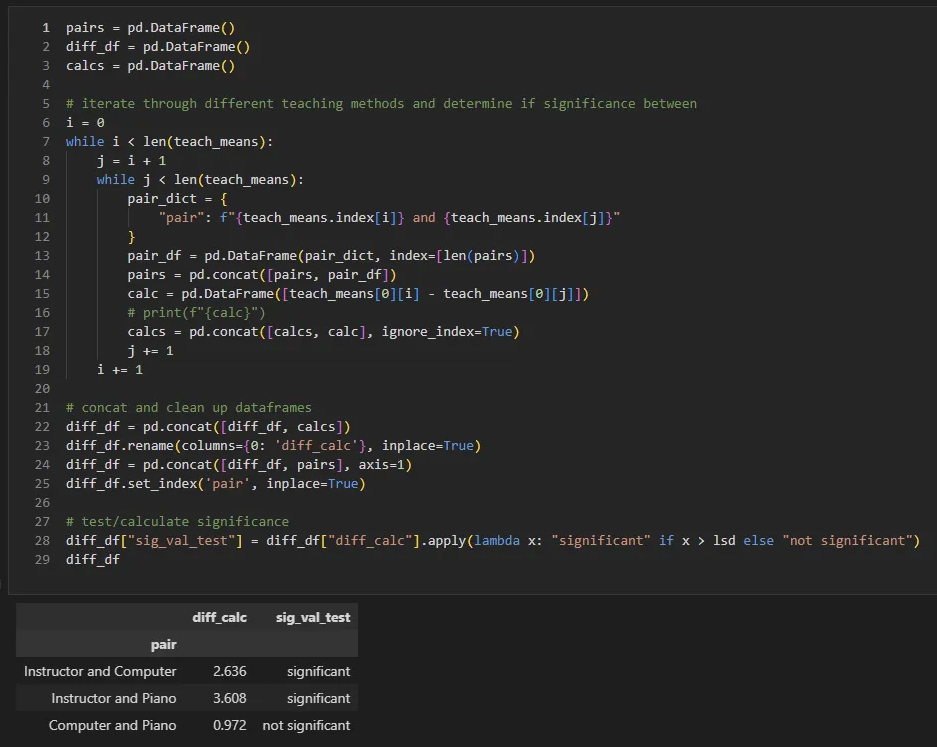Click the 'concat and clean up dataframes' comment

pos(188,408)
